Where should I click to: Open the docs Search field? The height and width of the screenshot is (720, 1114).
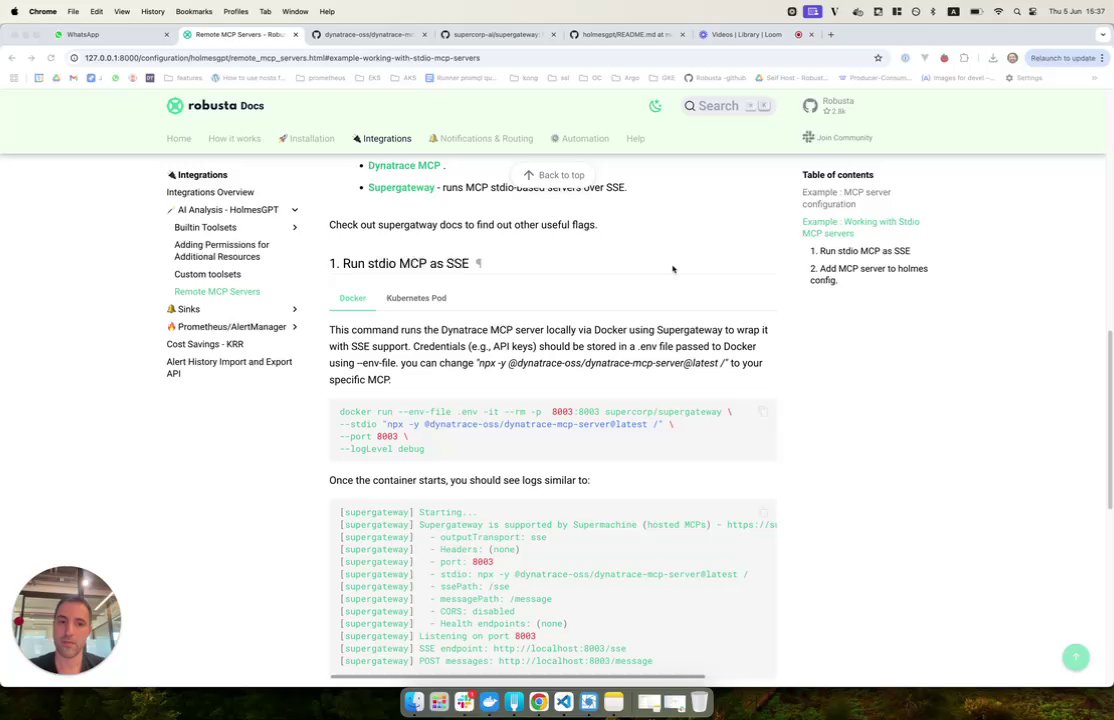pyautogui.click(x=728, y=106)
